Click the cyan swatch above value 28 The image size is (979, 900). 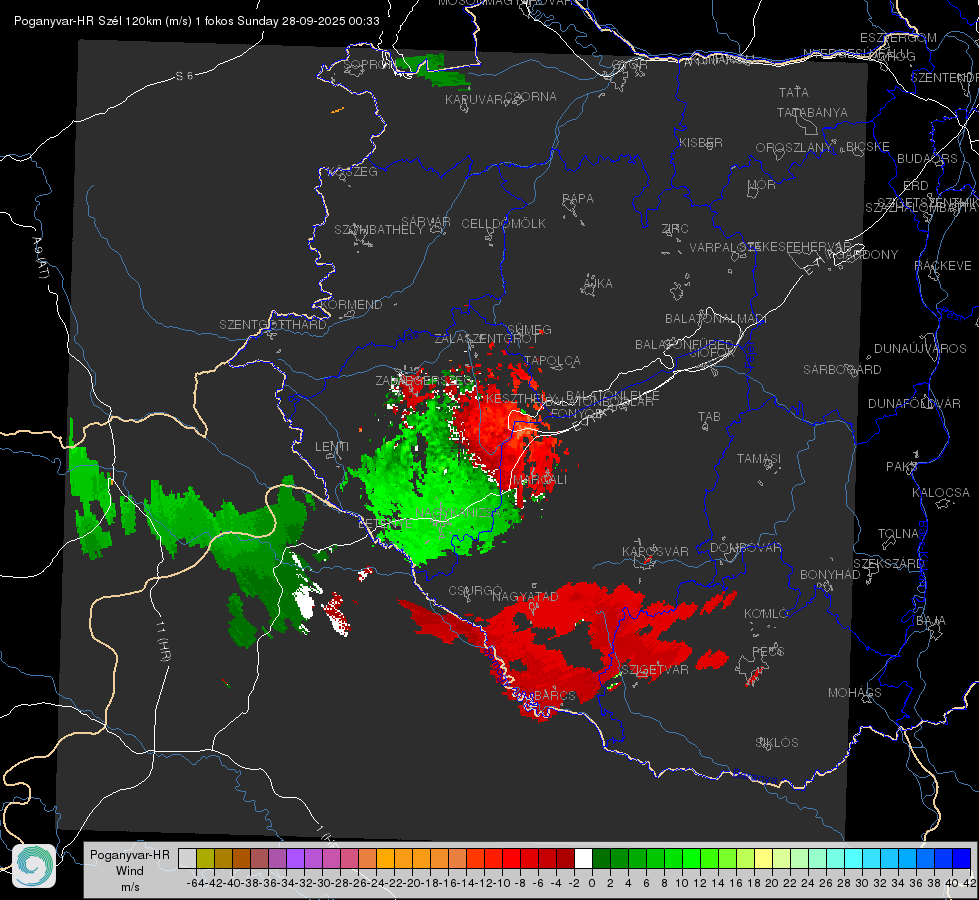point(854,858)
